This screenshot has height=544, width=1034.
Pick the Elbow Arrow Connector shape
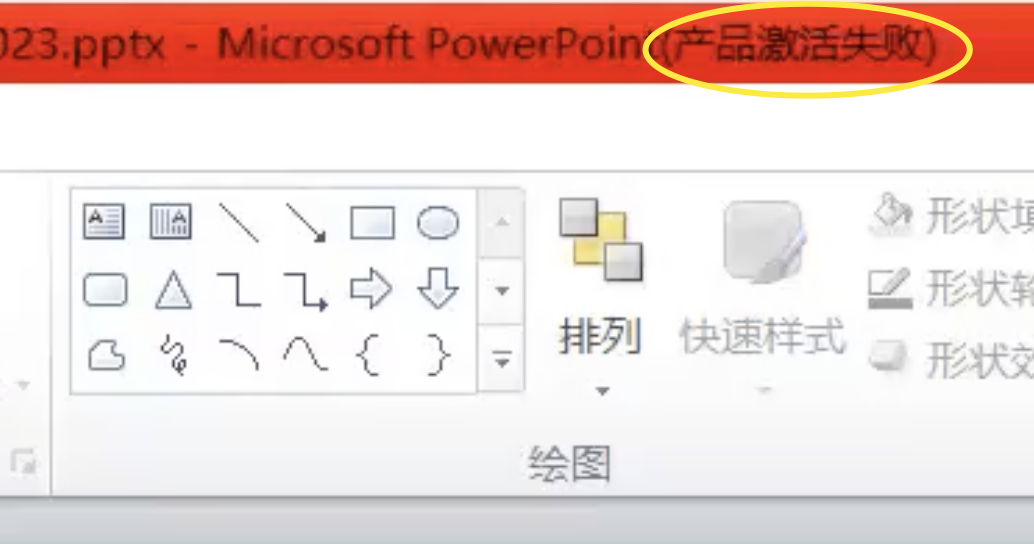pyautogui.click(x=306, y=291)
